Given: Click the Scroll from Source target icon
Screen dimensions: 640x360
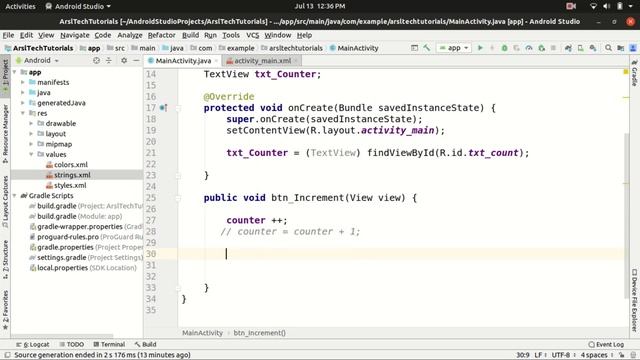Looking at the screenshot, I should coord(96,60).
